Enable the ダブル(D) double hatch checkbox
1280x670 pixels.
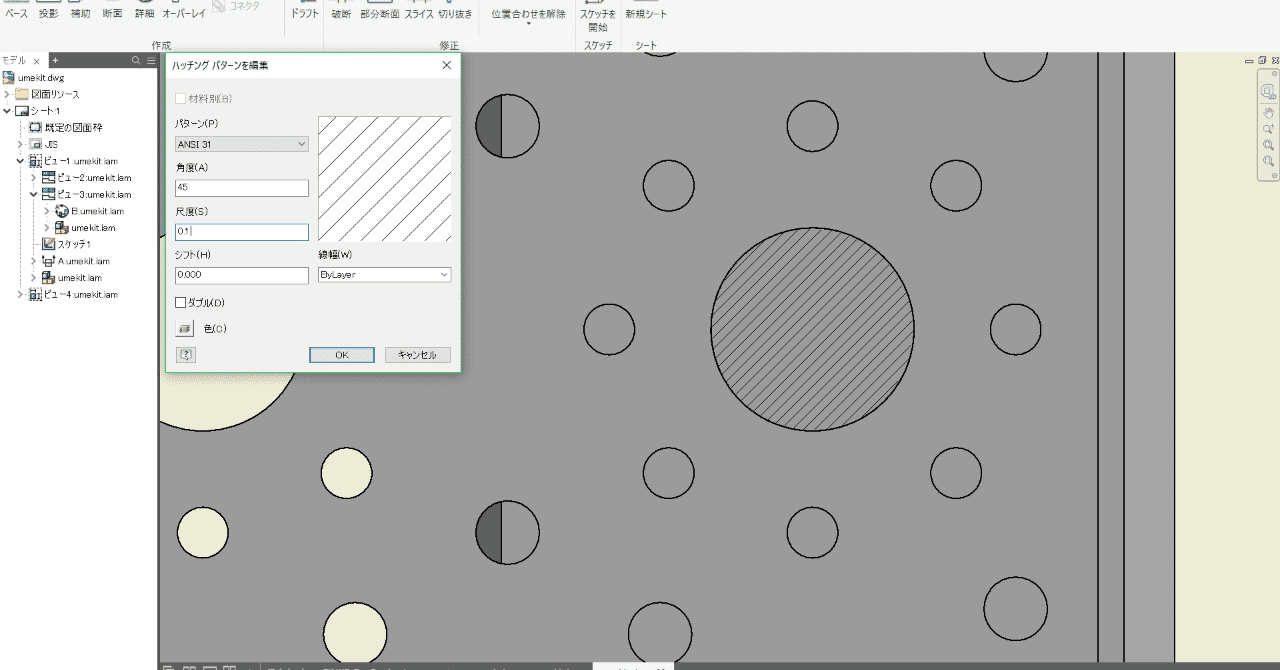181,302
